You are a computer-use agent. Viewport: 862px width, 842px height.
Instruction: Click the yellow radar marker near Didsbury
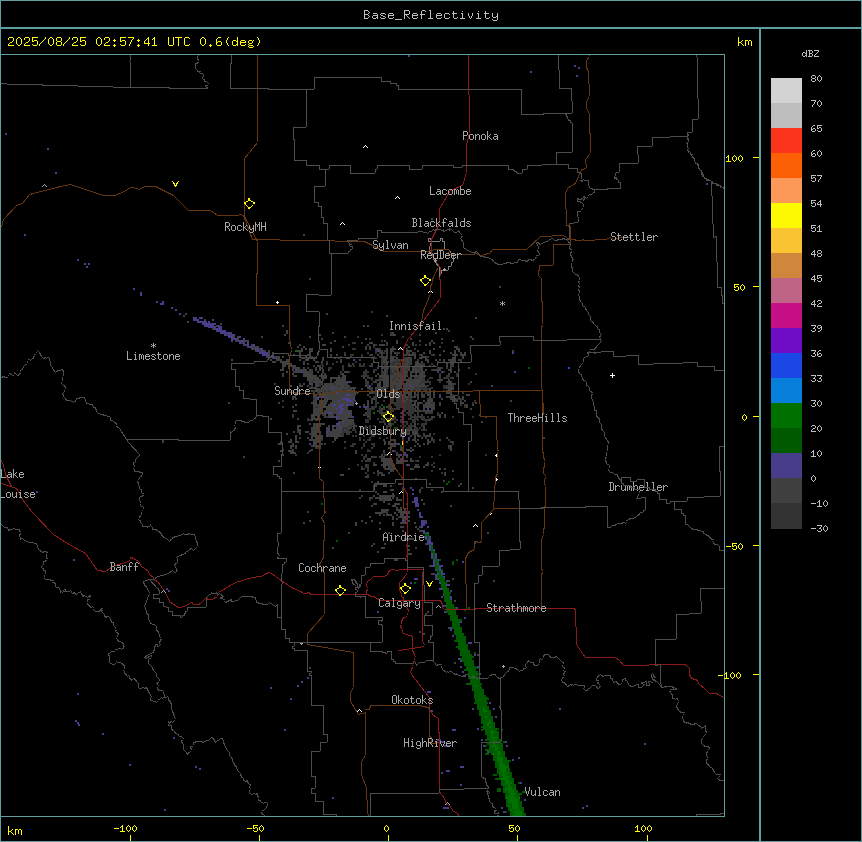coord(388,417)
